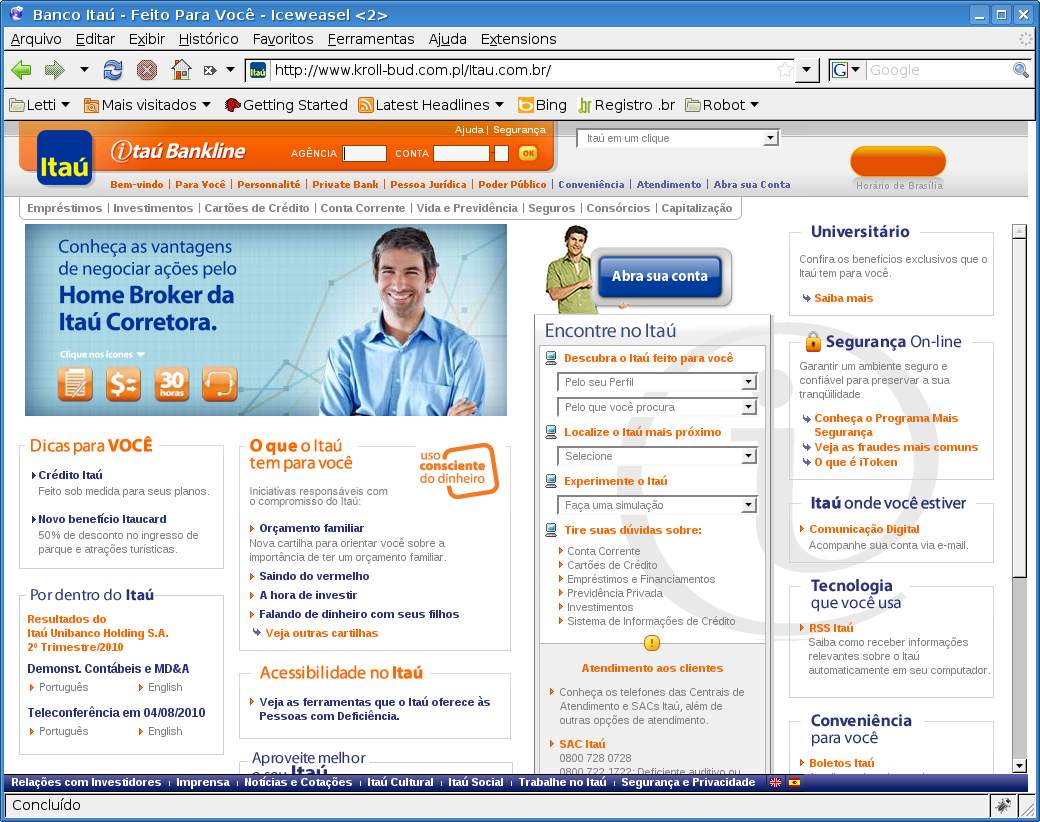This screenshot has height=822, width=1040.
Task: Click the page scrollbar down arrow
Action: coord(1019,766)
